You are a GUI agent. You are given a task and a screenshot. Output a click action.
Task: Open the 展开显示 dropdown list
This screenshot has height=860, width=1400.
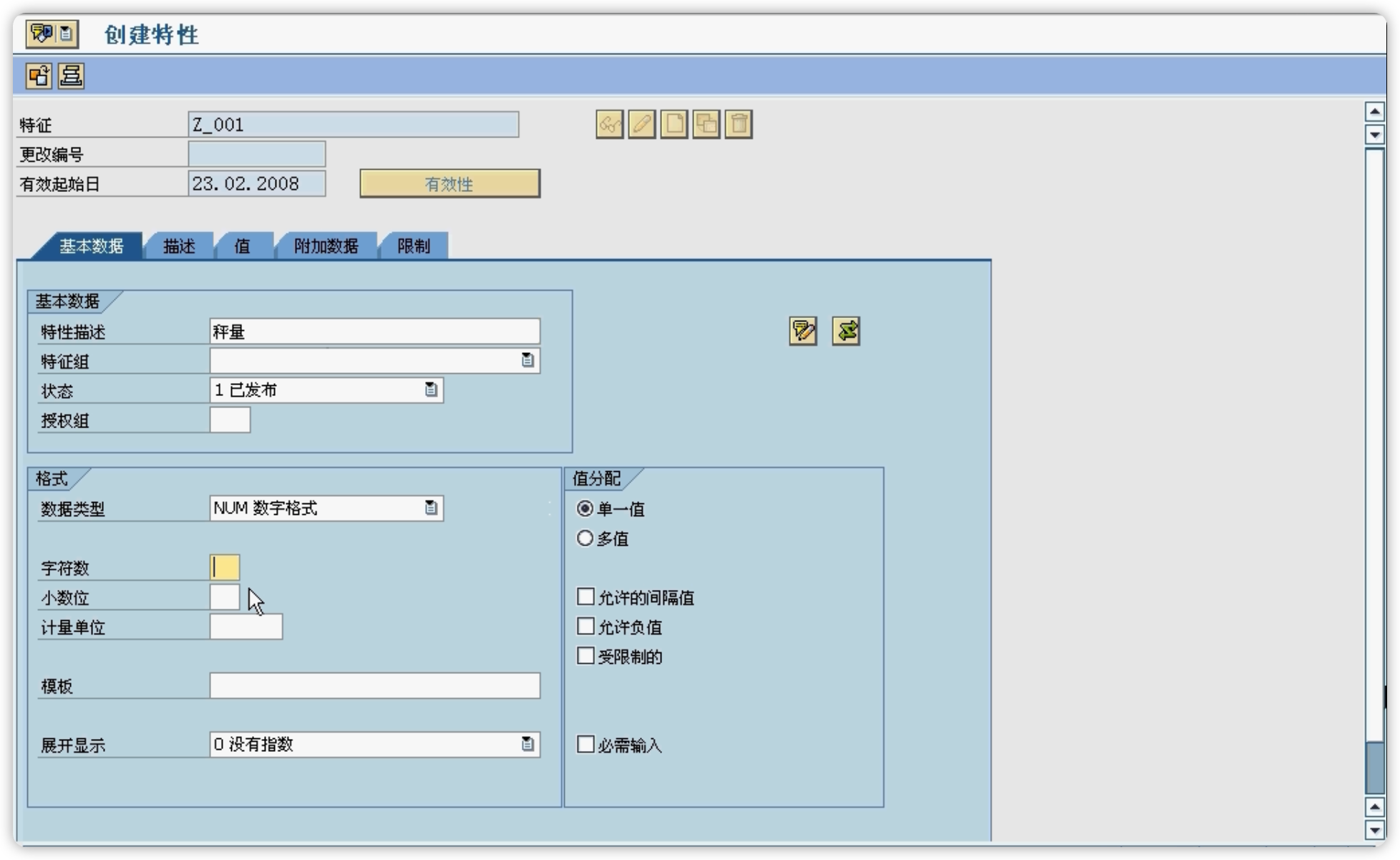[528, 744]
